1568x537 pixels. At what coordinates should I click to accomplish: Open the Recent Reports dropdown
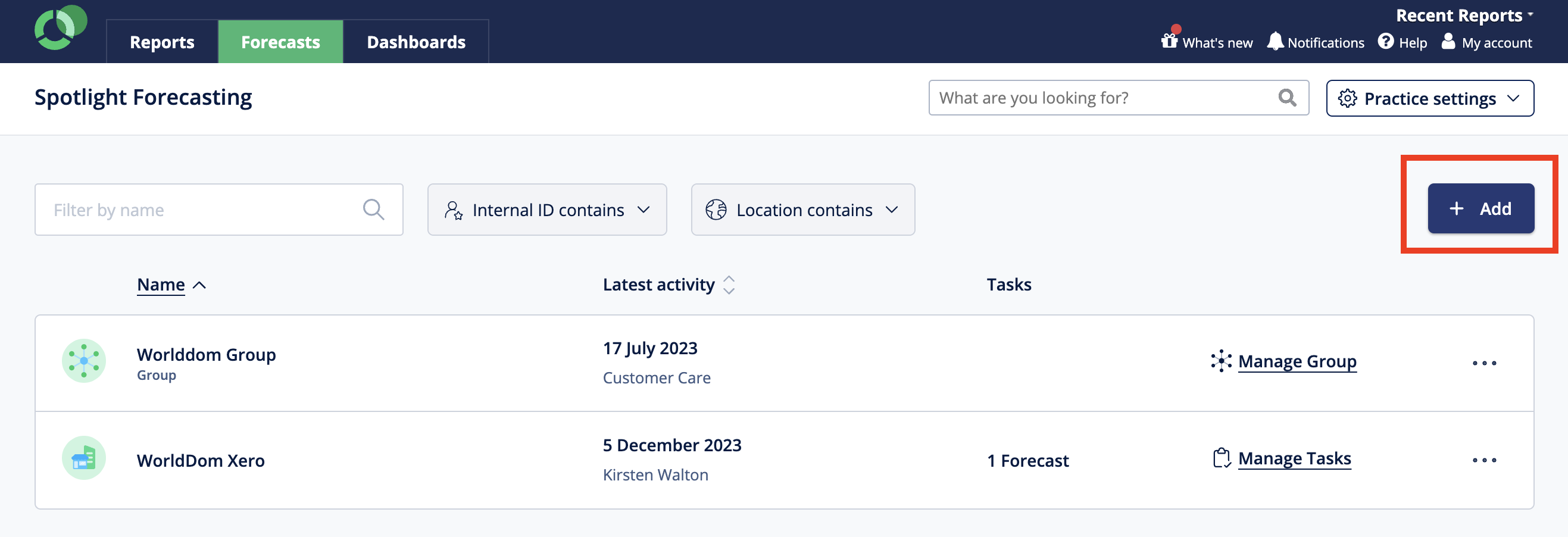tap(1460, 15)
